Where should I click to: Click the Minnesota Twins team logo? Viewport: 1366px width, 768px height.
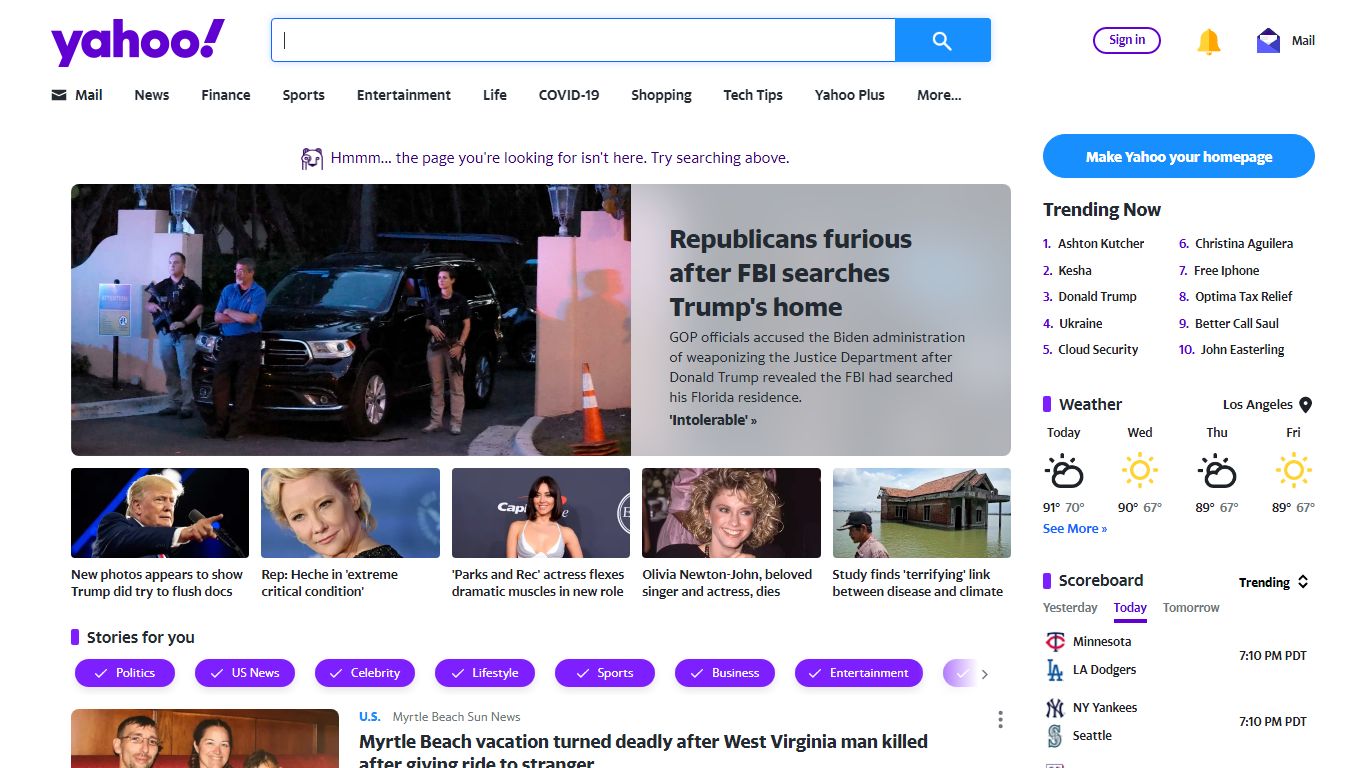pos(1055,641)
